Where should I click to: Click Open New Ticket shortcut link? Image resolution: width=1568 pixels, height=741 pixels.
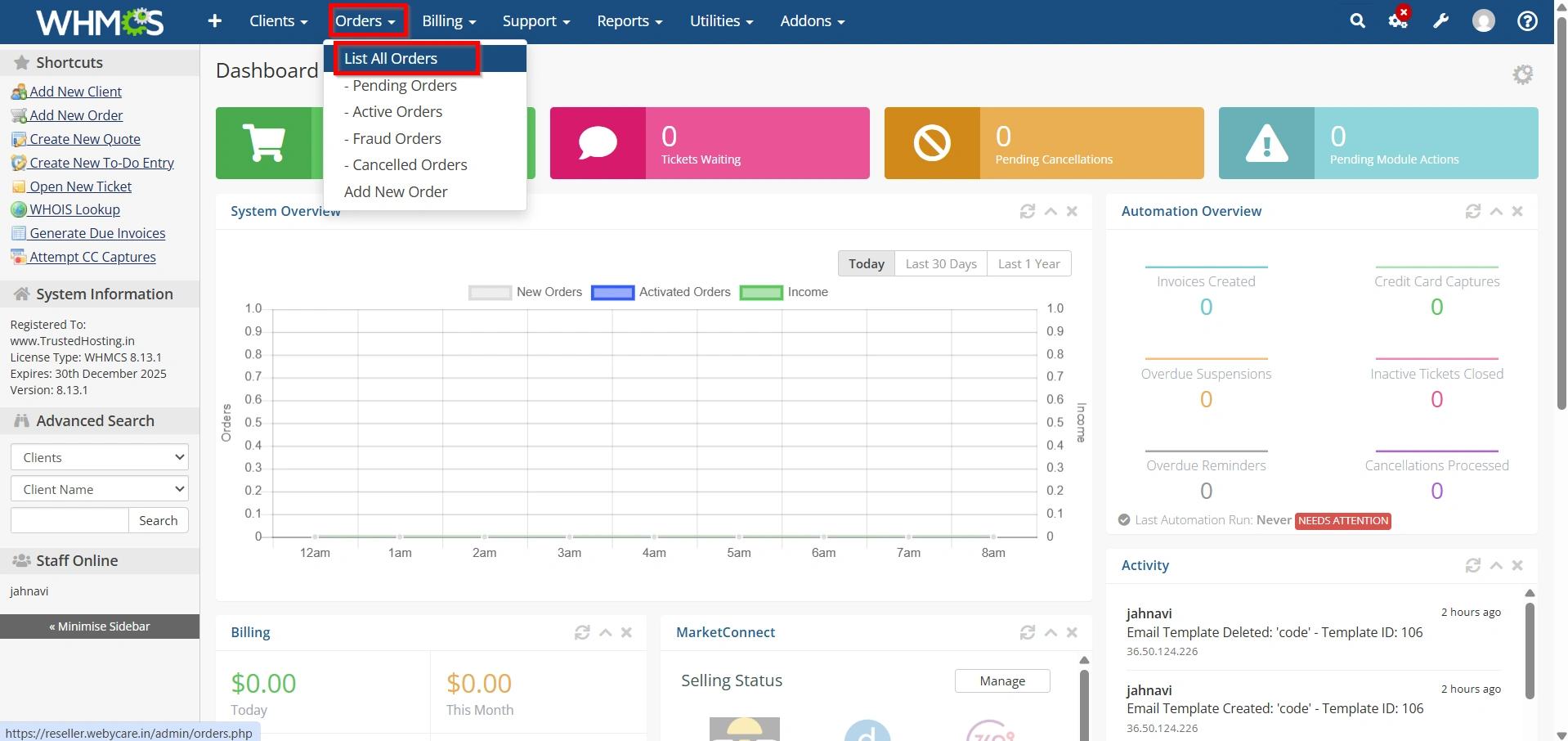tap(80, 186)
